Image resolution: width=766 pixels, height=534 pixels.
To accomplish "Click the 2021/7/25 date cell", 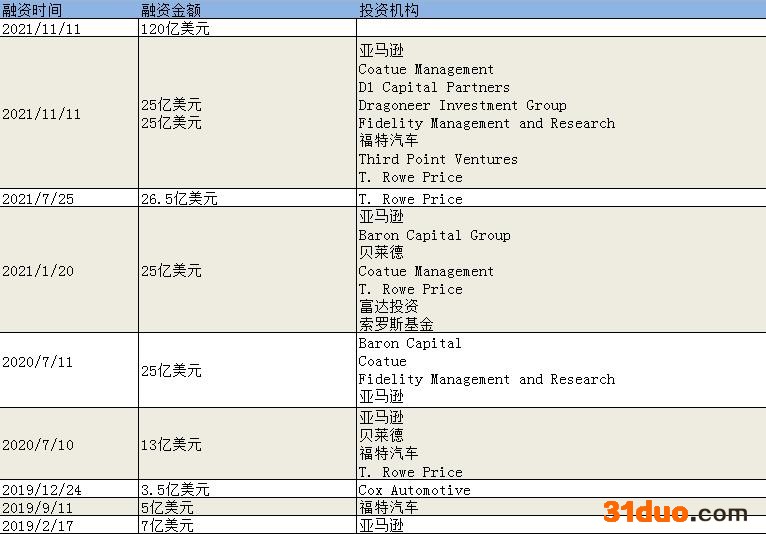I will click(x=38, y=199).
